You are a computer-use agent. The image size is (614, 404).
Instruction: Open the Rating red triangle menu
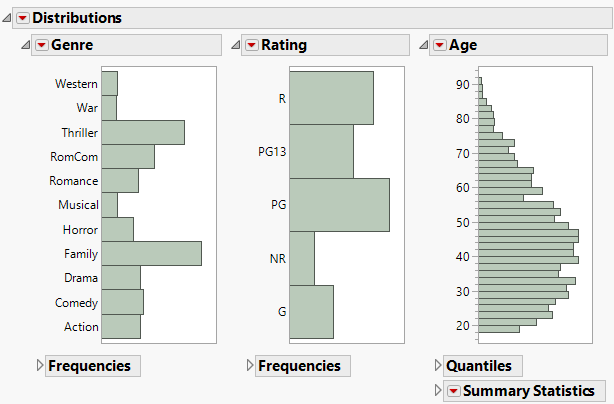pos(251,45)
